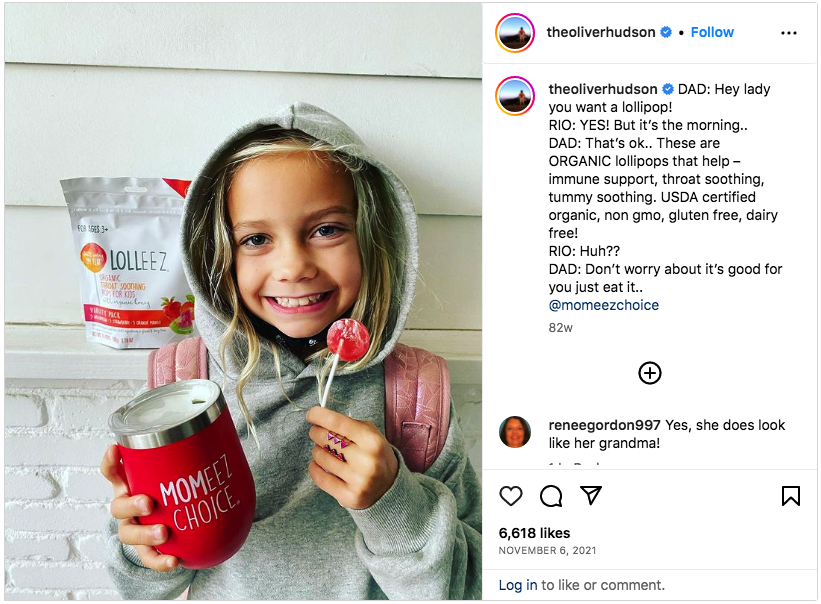Visit the reneegordon997 username link
This screenshot has height=604, width=821.
point(605,425)
